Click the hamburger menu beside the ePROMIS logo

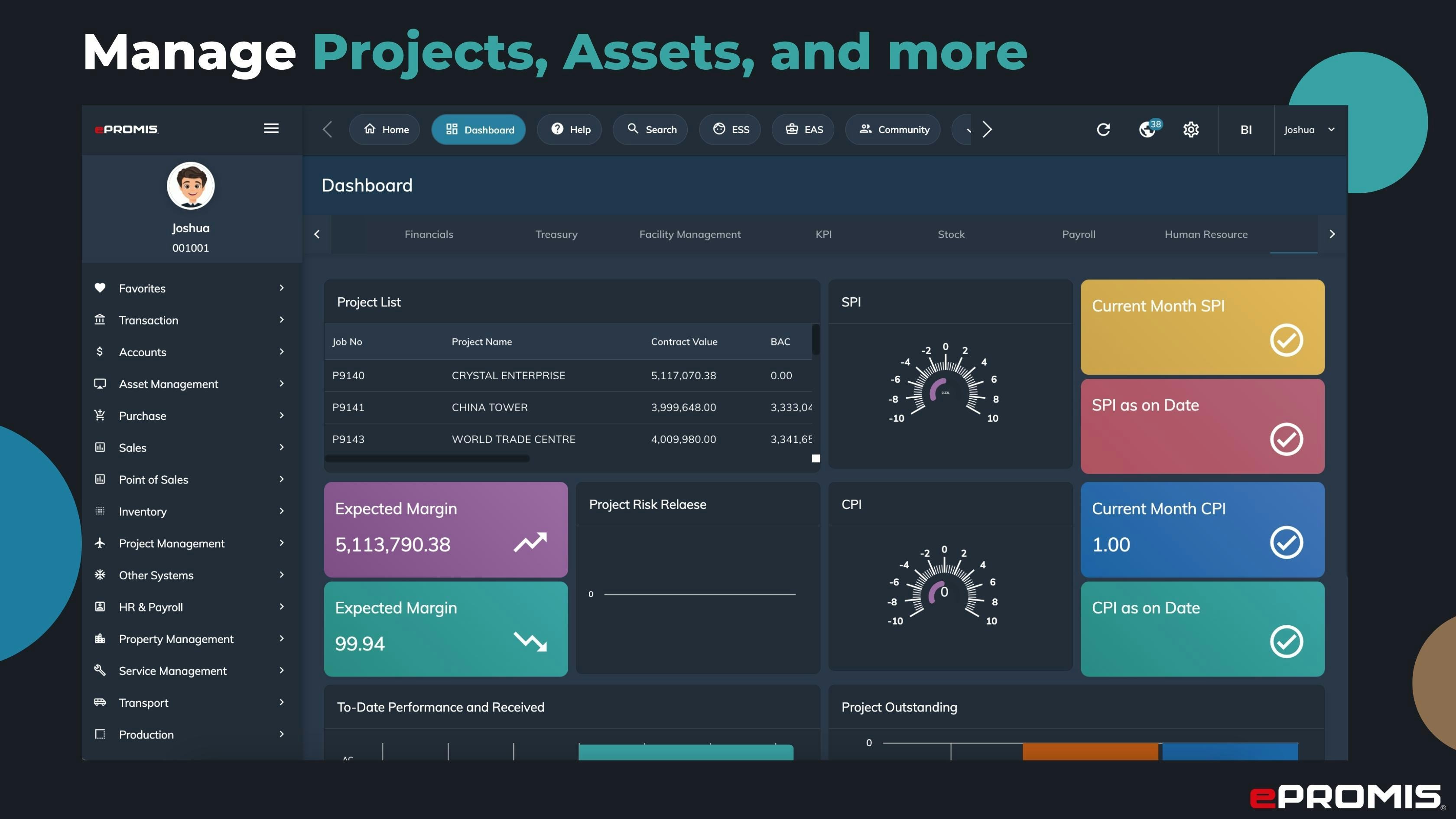click(x=271, y=129)
